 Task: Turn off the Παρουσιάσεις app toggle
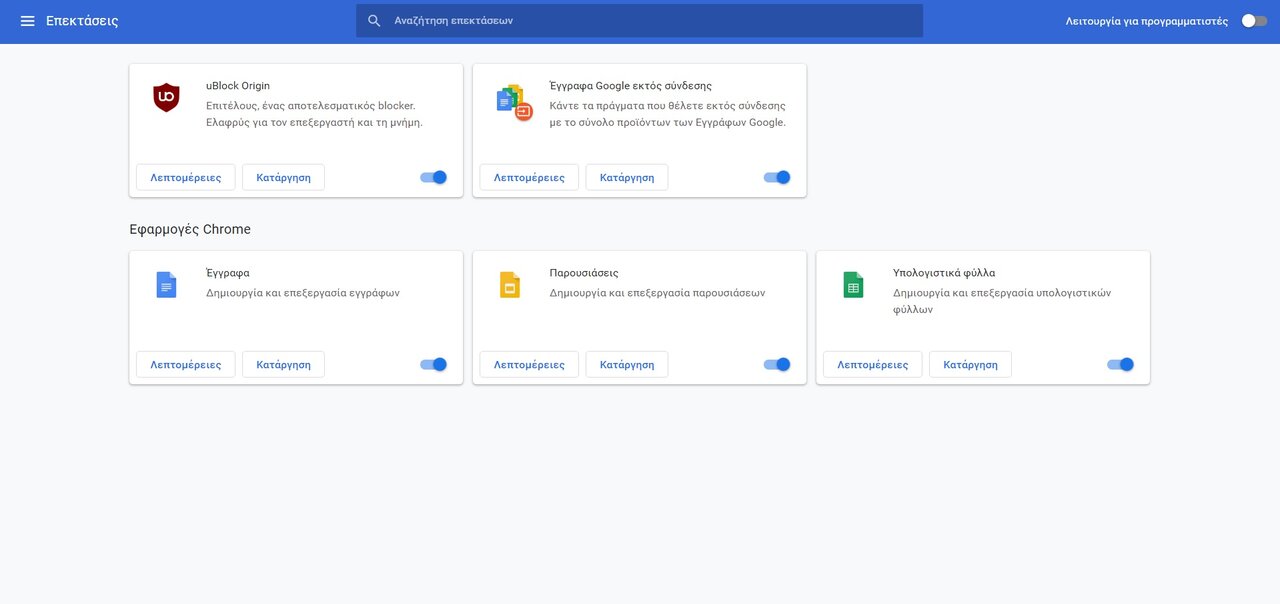(777, 364)
